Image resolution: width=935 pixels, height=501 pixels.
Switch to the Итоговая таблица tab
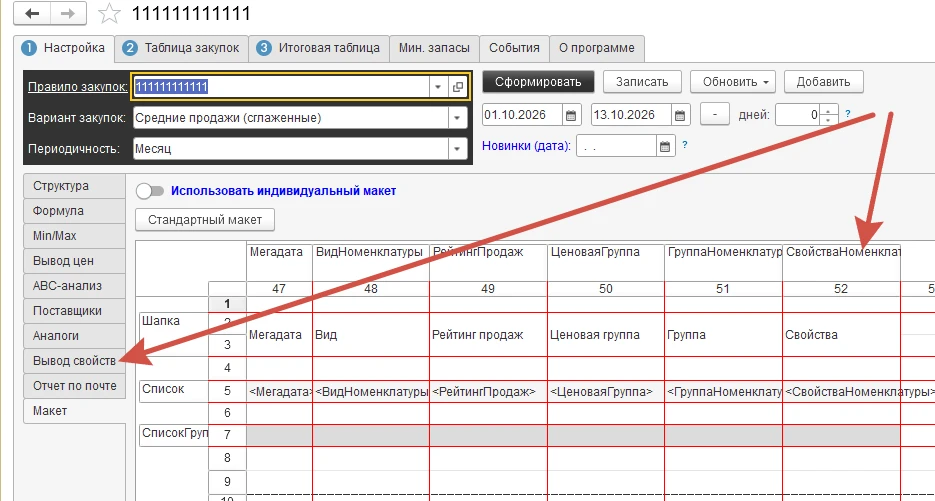[318, 48]
